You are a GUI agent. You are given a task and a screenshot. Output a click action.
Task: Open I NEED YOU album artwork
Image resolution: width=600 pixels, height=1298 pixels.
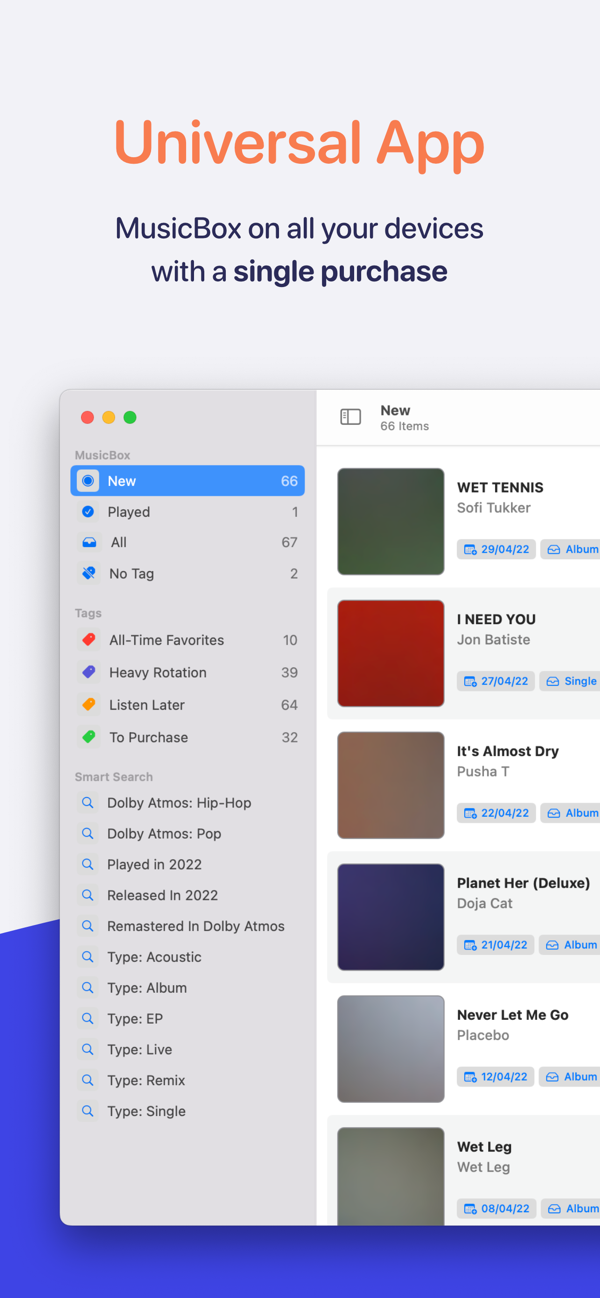[x=391, y=654]
